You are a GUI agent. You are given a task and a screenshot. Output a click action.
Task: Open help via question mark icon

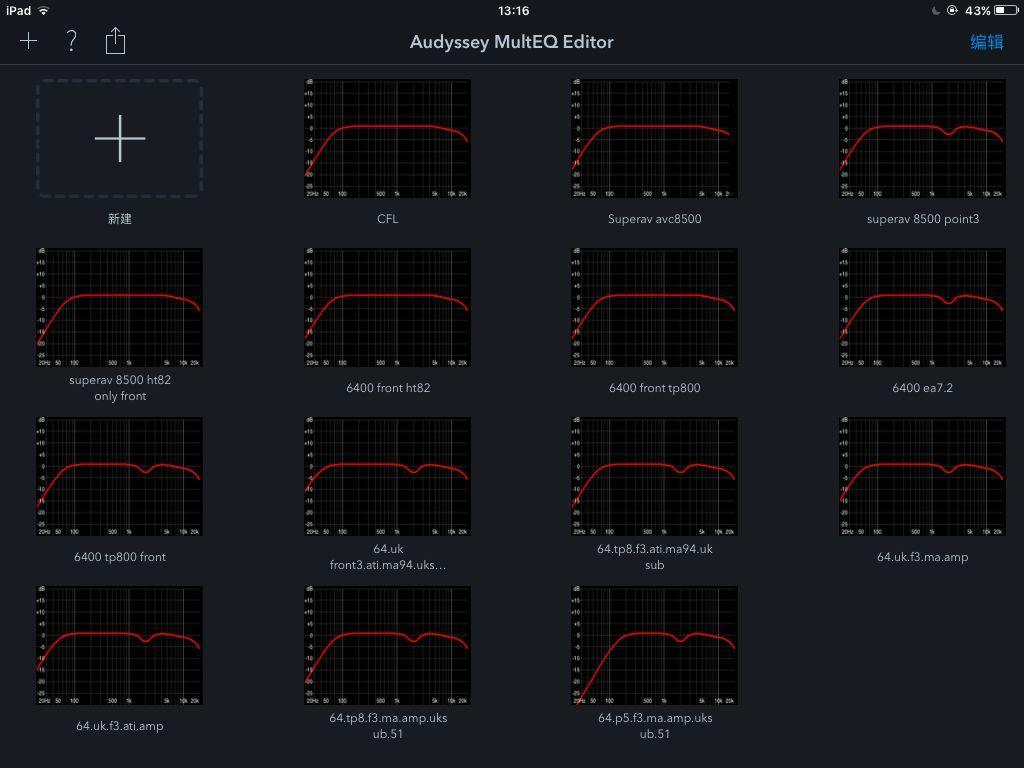pos(72,41)
